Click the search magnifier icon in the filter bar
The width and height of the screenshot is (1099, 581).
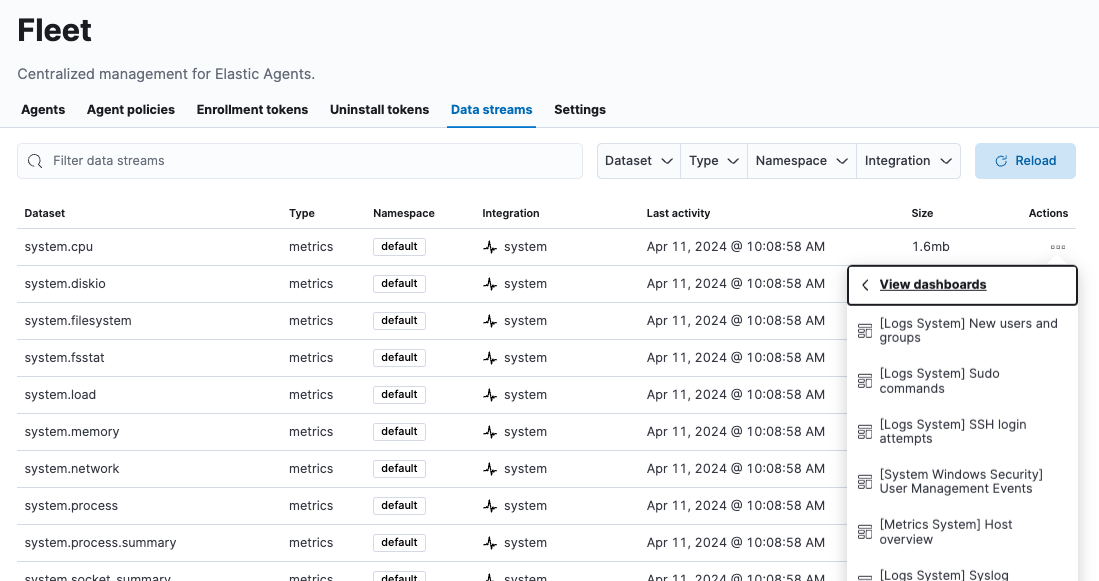tap(35, 160)
